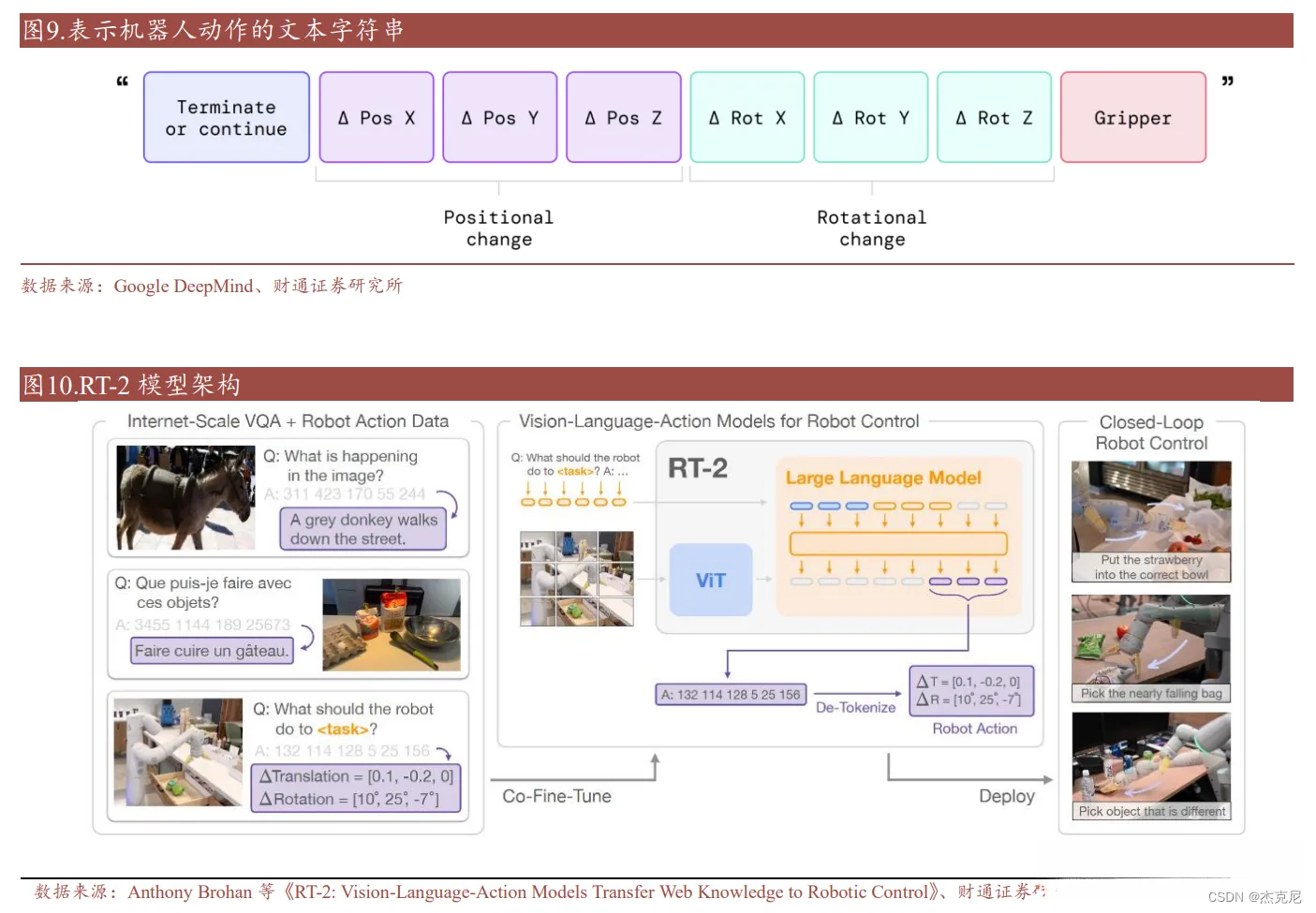The width and height of the screenshot is (1316, 913).
Task: Click the 'A: 132 114 128 5 25 156' token box
Action: [731, 695]
